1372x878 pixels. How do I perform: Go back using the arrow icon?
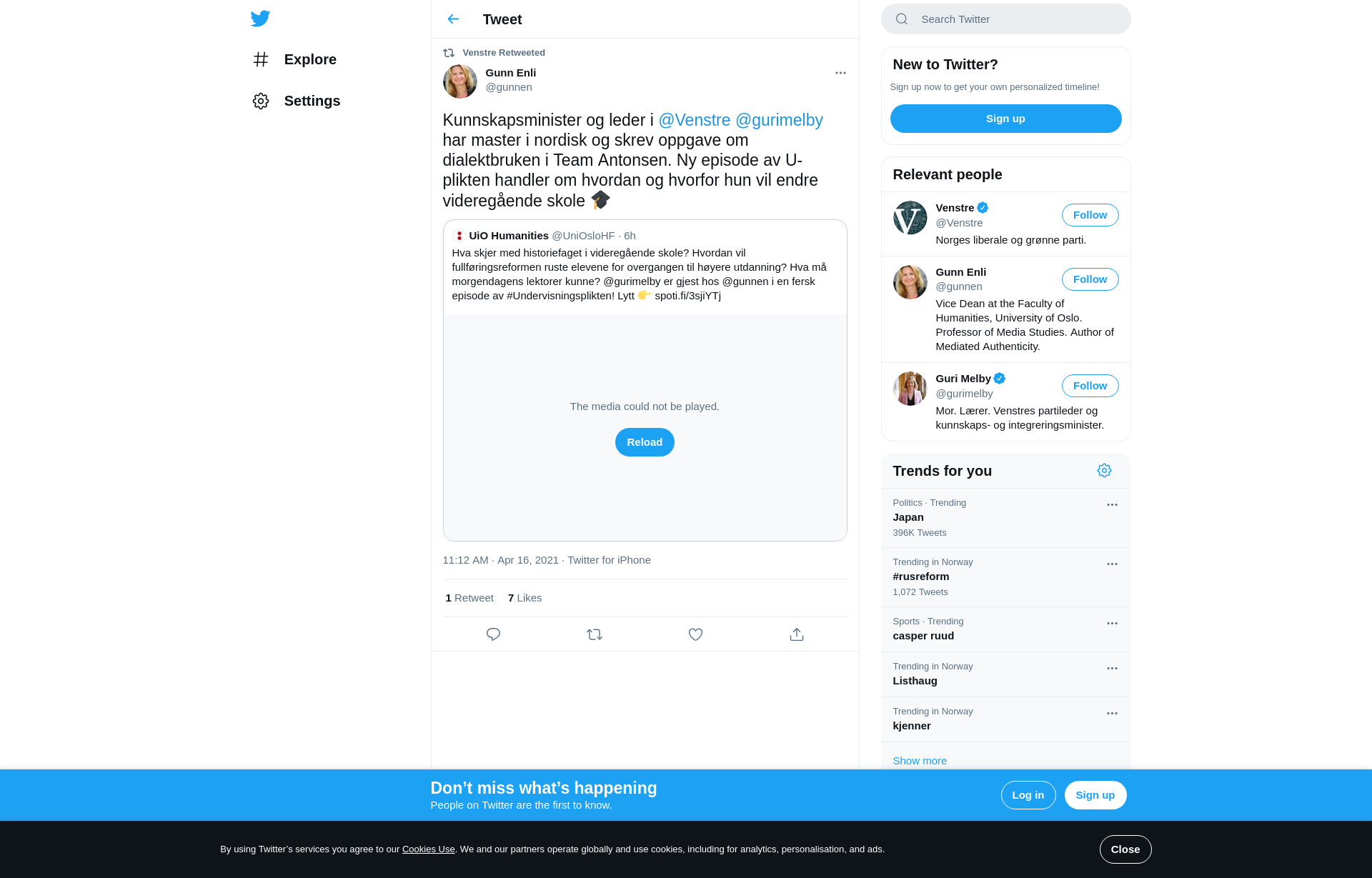click(x=453, y=19)
